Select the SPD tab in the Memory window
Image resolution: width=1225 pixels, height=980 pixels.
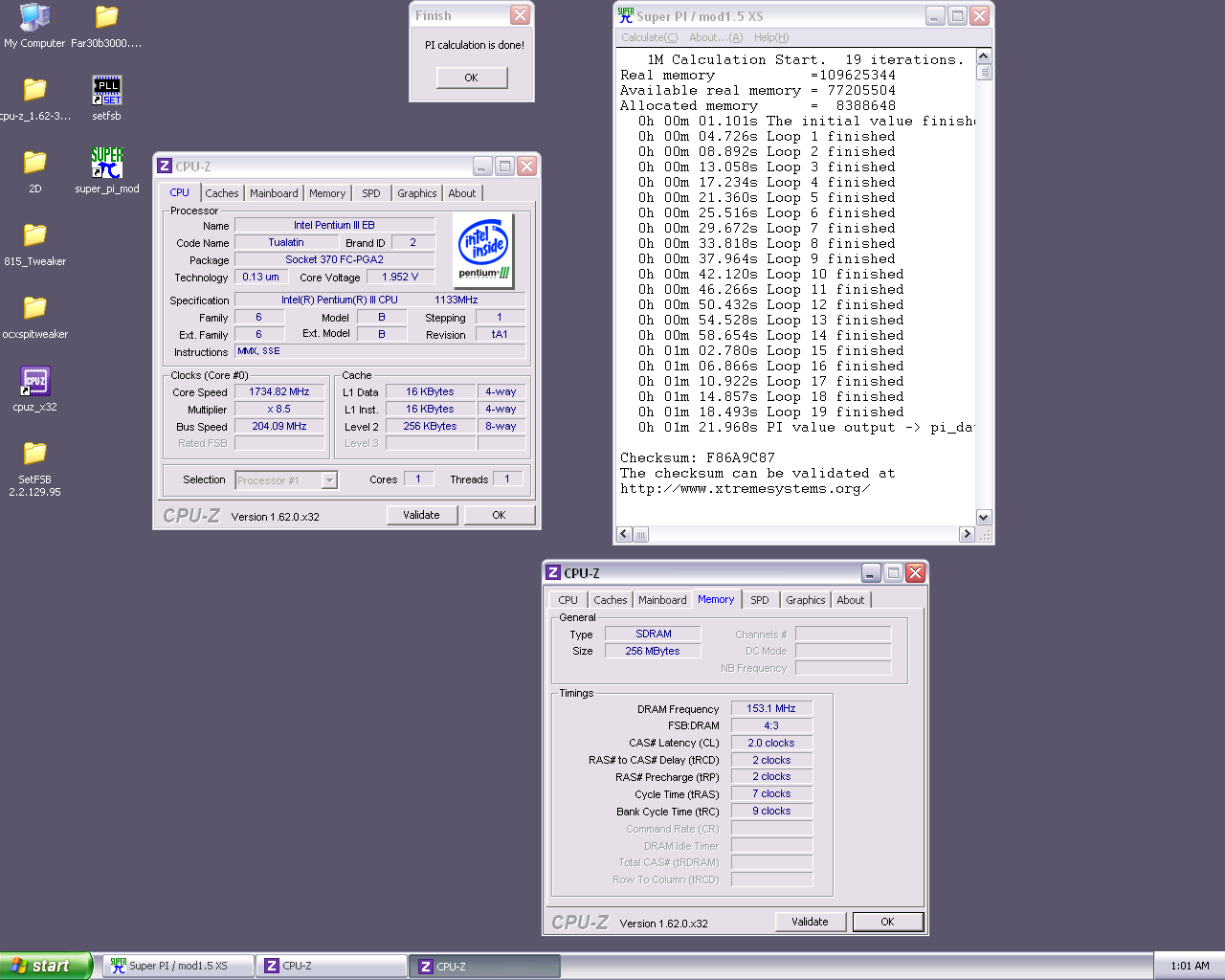(760, 600)
